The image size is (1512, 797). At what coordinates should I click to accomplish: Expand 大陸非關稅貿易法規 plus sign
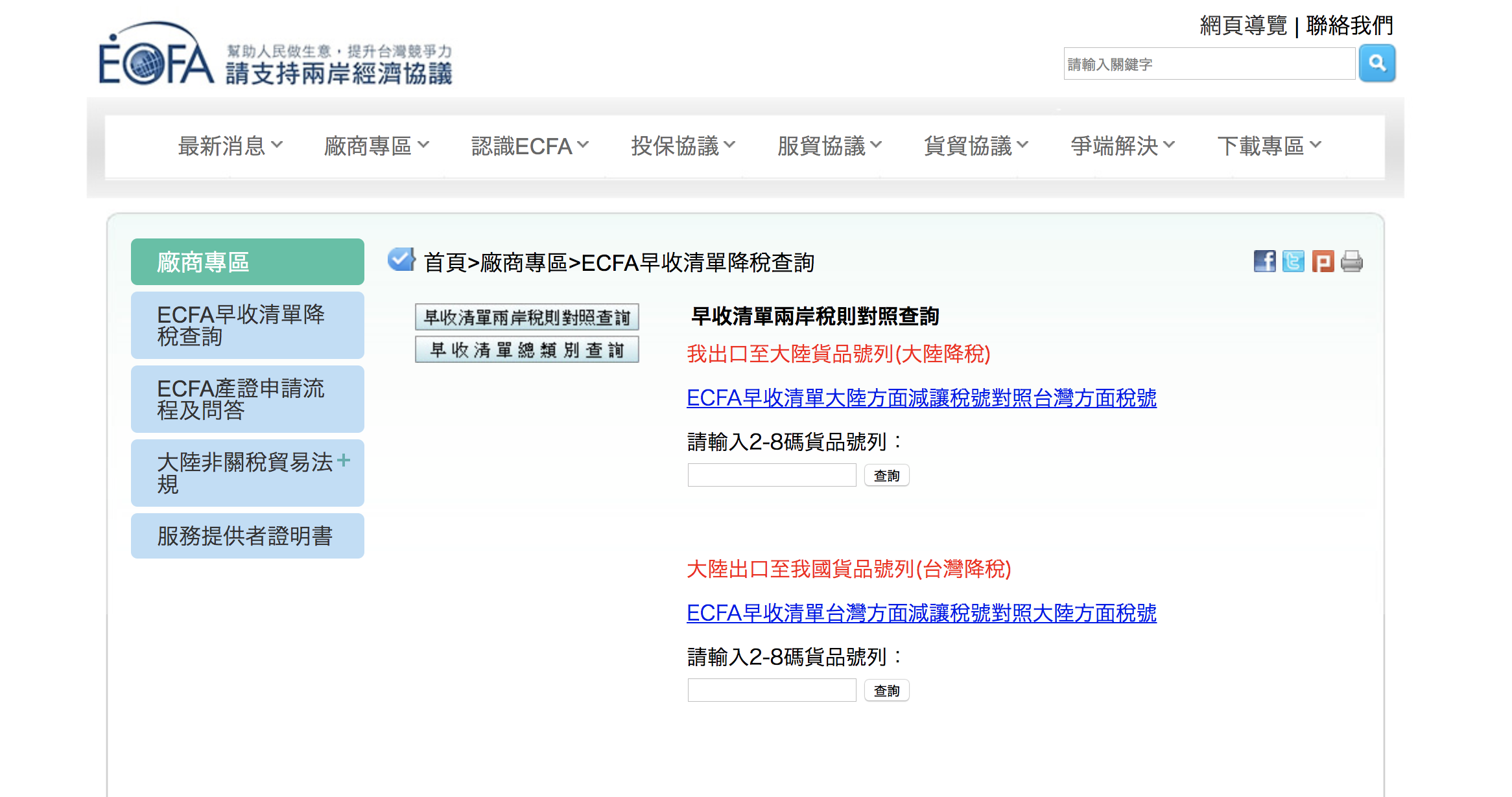point(344,461)
